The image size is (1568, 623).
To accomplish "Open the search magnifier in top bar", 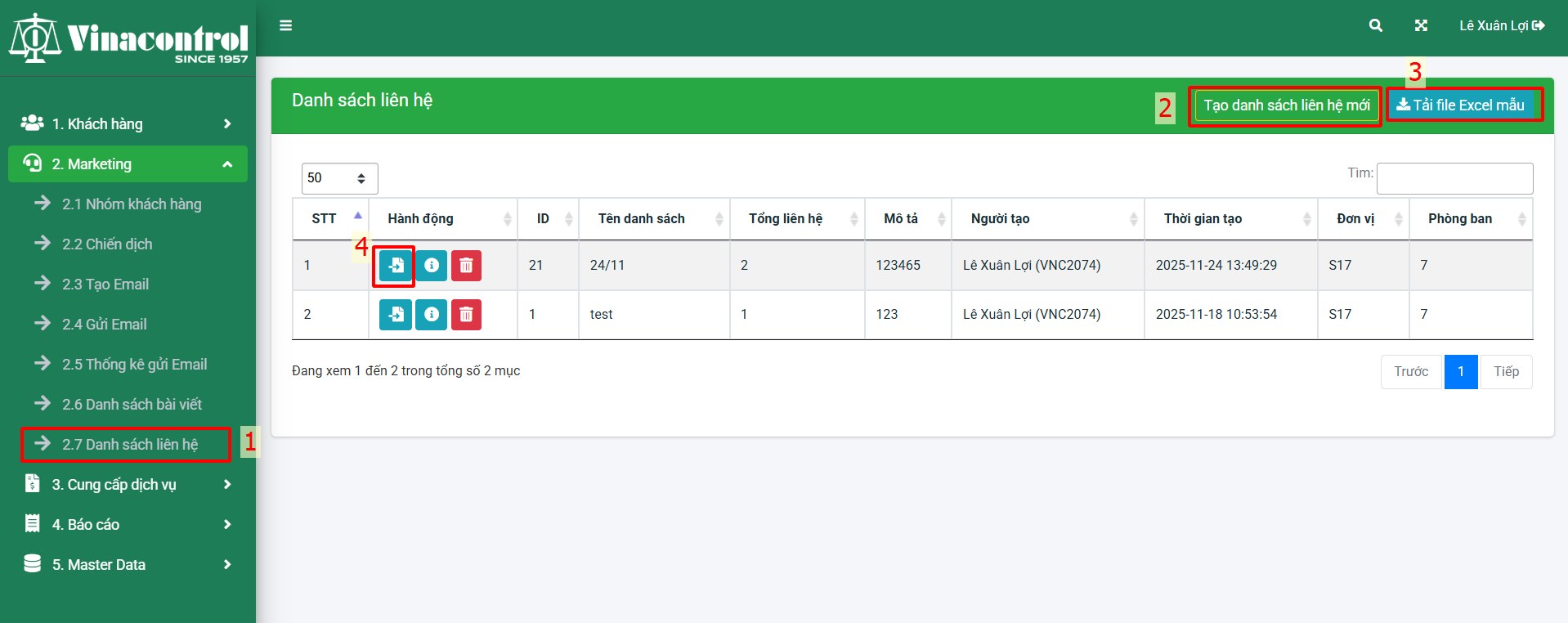I will pyautogui.click(x=1375, y=26).
